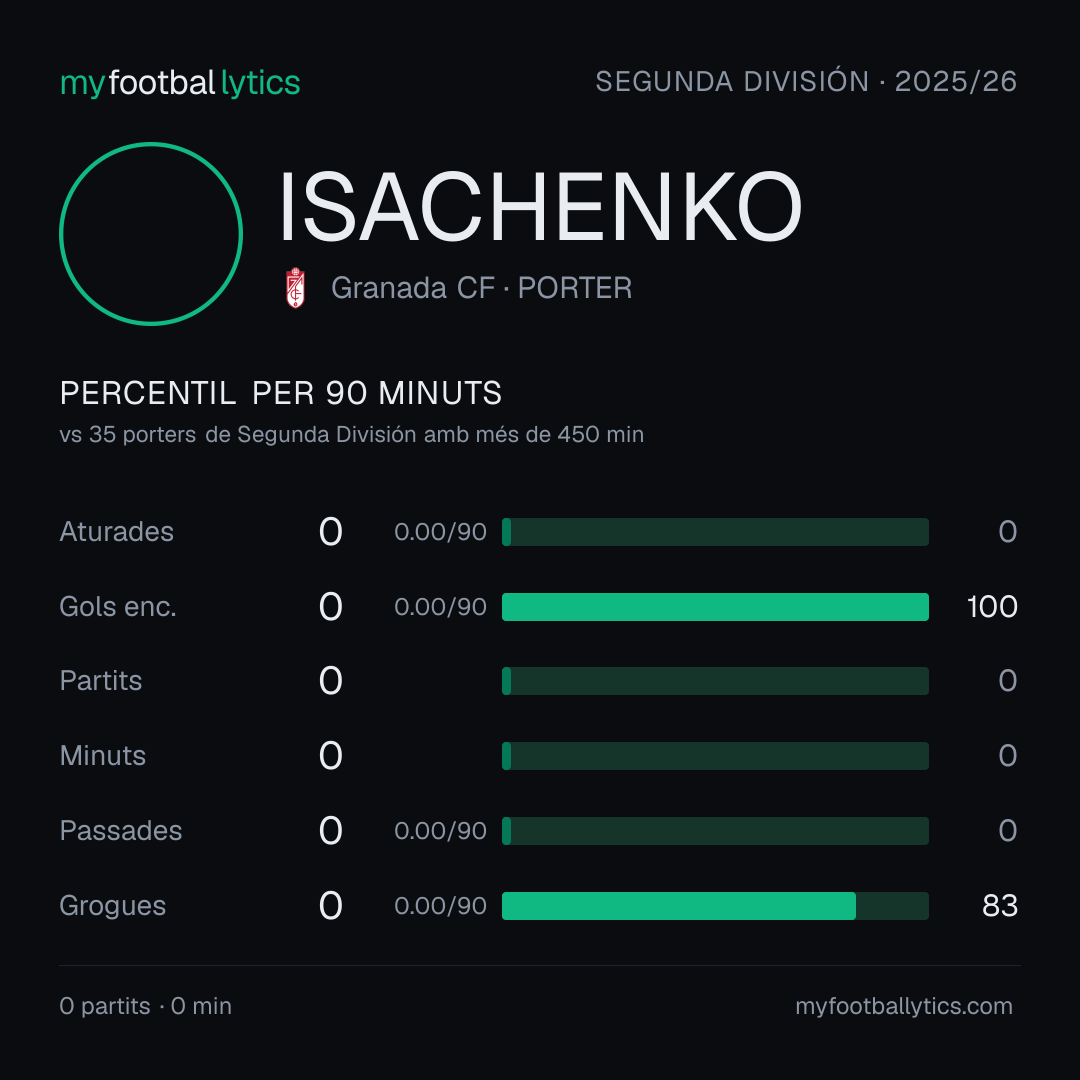Screen dimensions: 1080x1080
Task: Click the Minuts percentile bar
Action: point(715,756)
